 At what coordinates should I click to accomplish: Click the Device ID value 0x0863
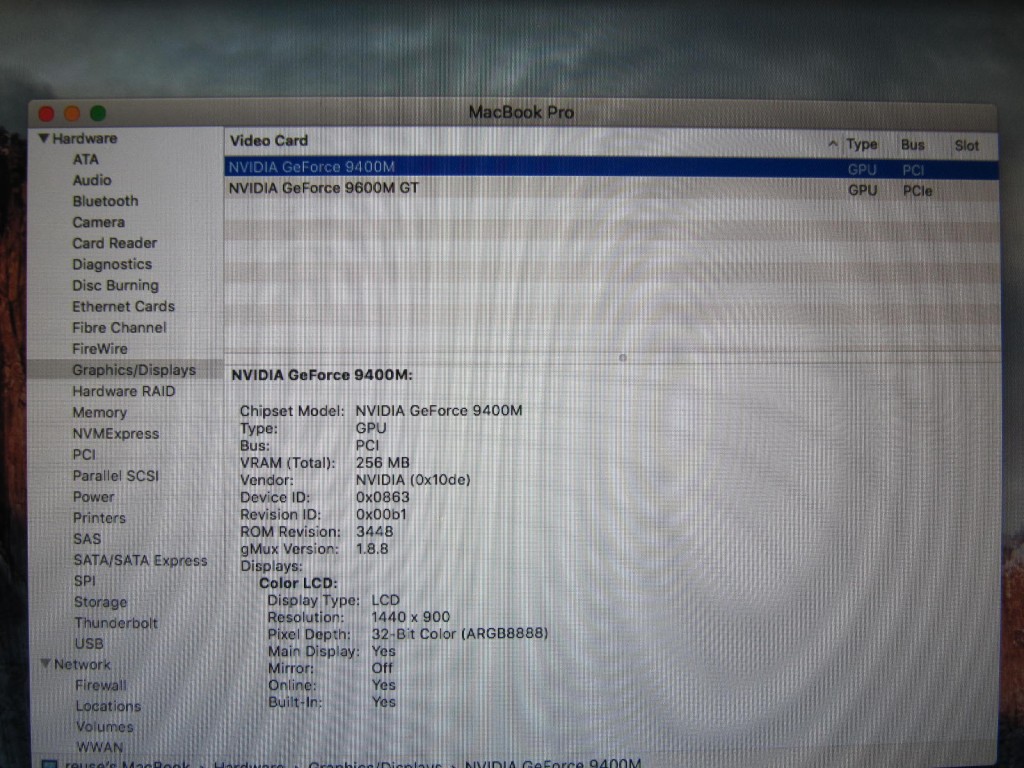(383, 498)
